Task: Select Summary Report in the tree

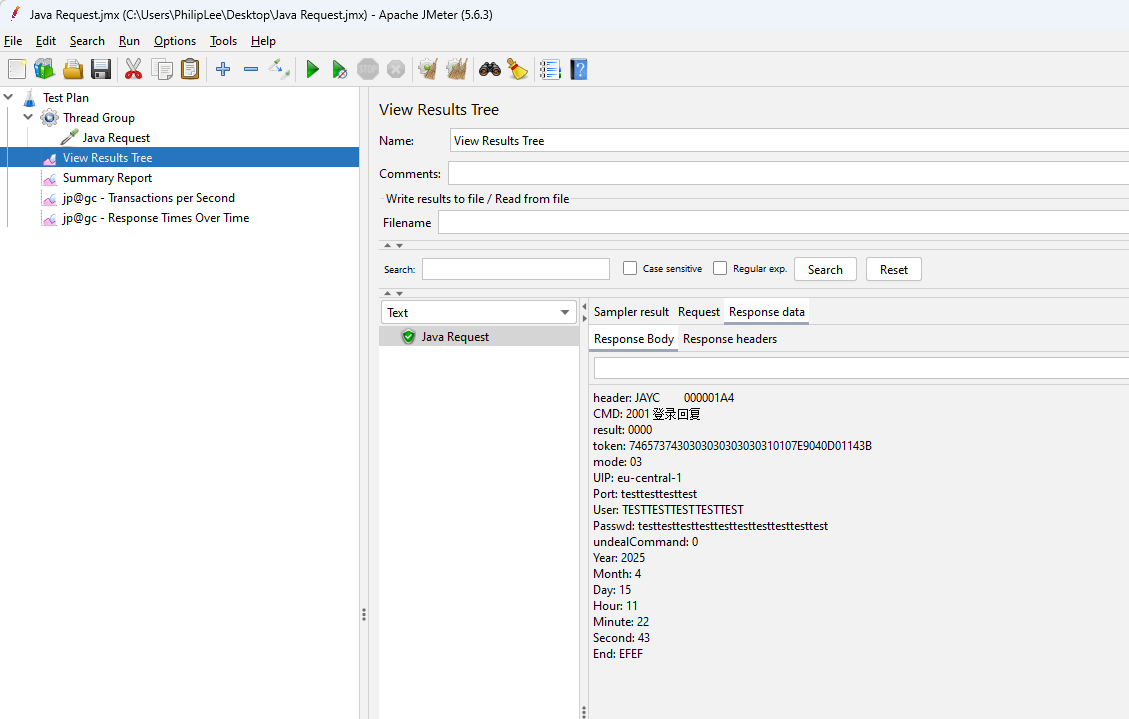Action: [x=107, y=178]
